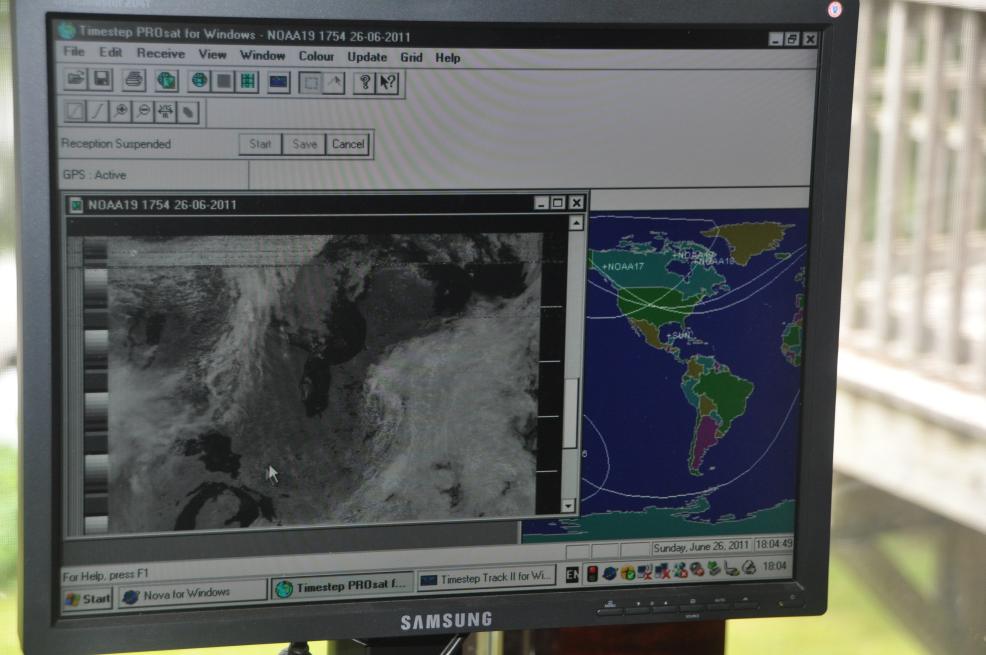The width and height of the screenshot is (986, 655).
Task: Toggle the rectangle selection tool
Action: pos(310,83)
